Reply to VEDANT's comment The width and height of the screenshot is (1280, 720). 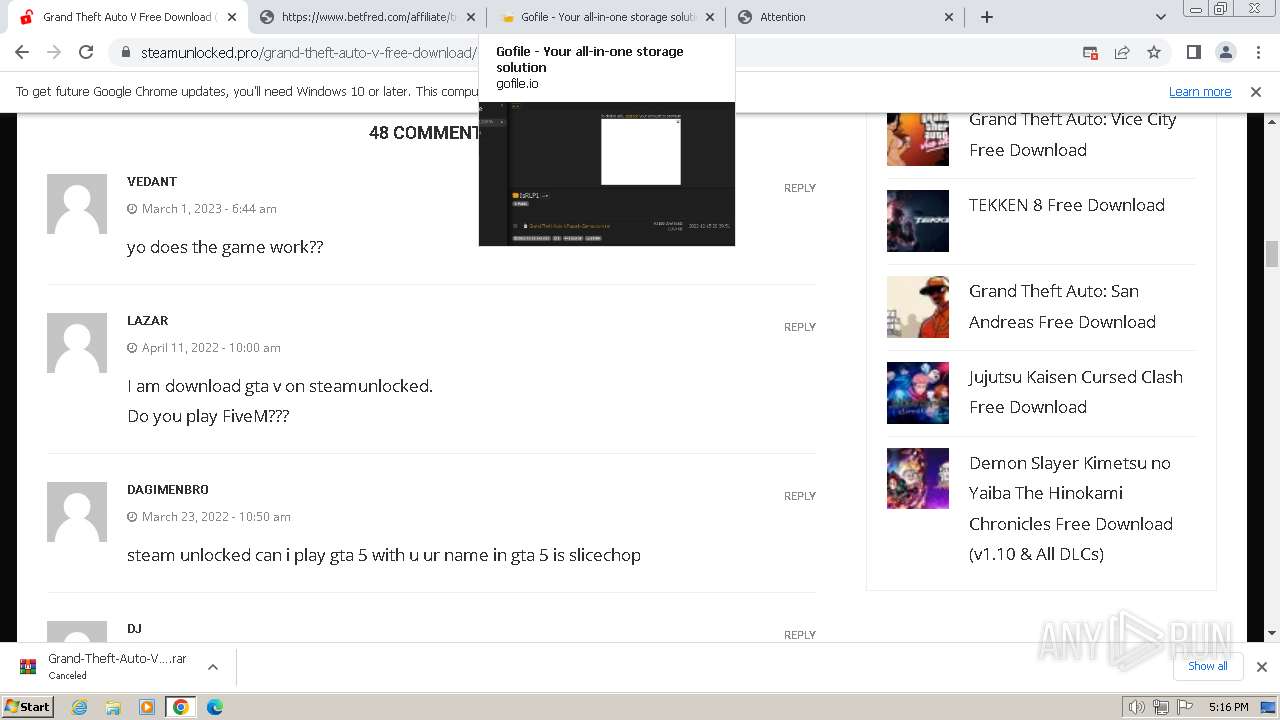click(799, 188)
